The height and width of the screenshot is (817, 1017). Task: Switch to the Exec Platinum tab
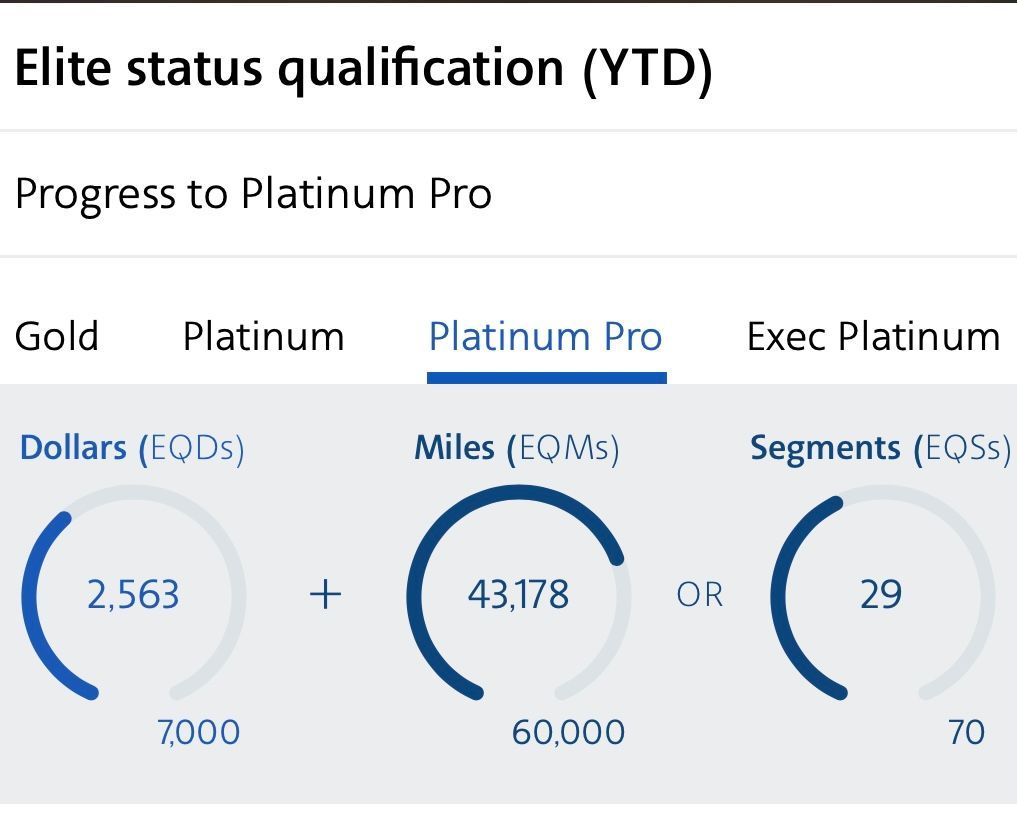click(x=873, y=337)
